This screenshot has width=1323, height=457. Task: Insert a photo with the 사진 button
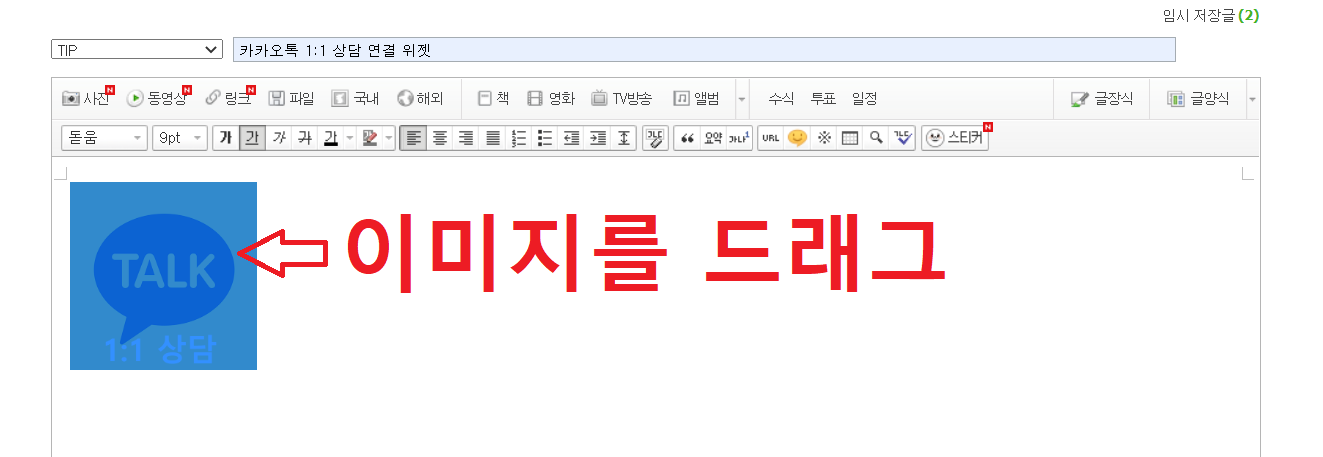point(87,98)
